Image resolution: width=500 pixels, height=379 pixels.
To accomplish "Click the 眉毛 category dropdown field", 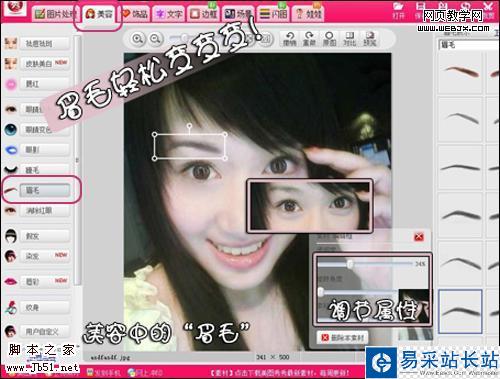I will point(468,45).
